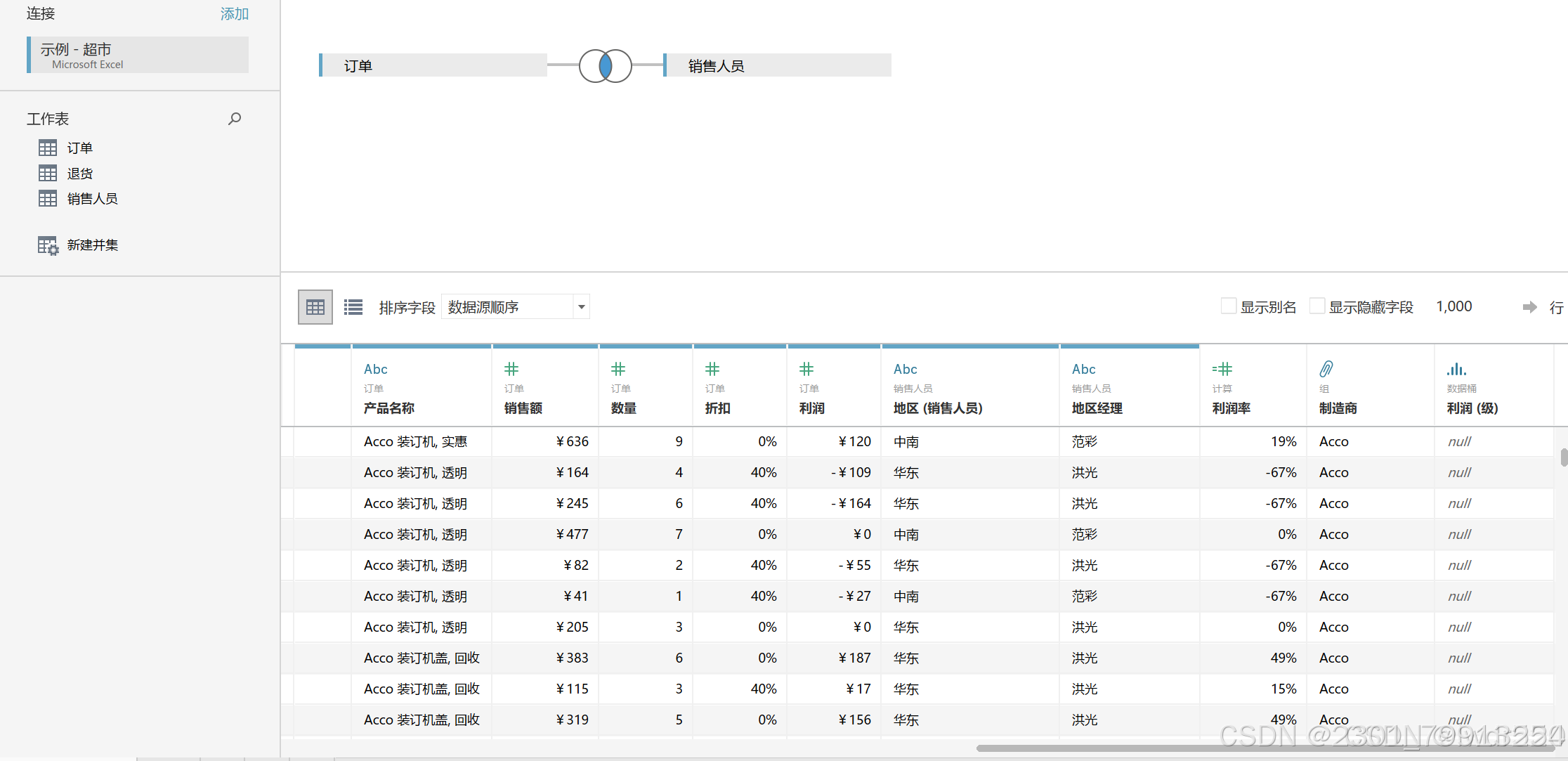Click calculated field icon above 利润率

click(x=1222, y=369)
